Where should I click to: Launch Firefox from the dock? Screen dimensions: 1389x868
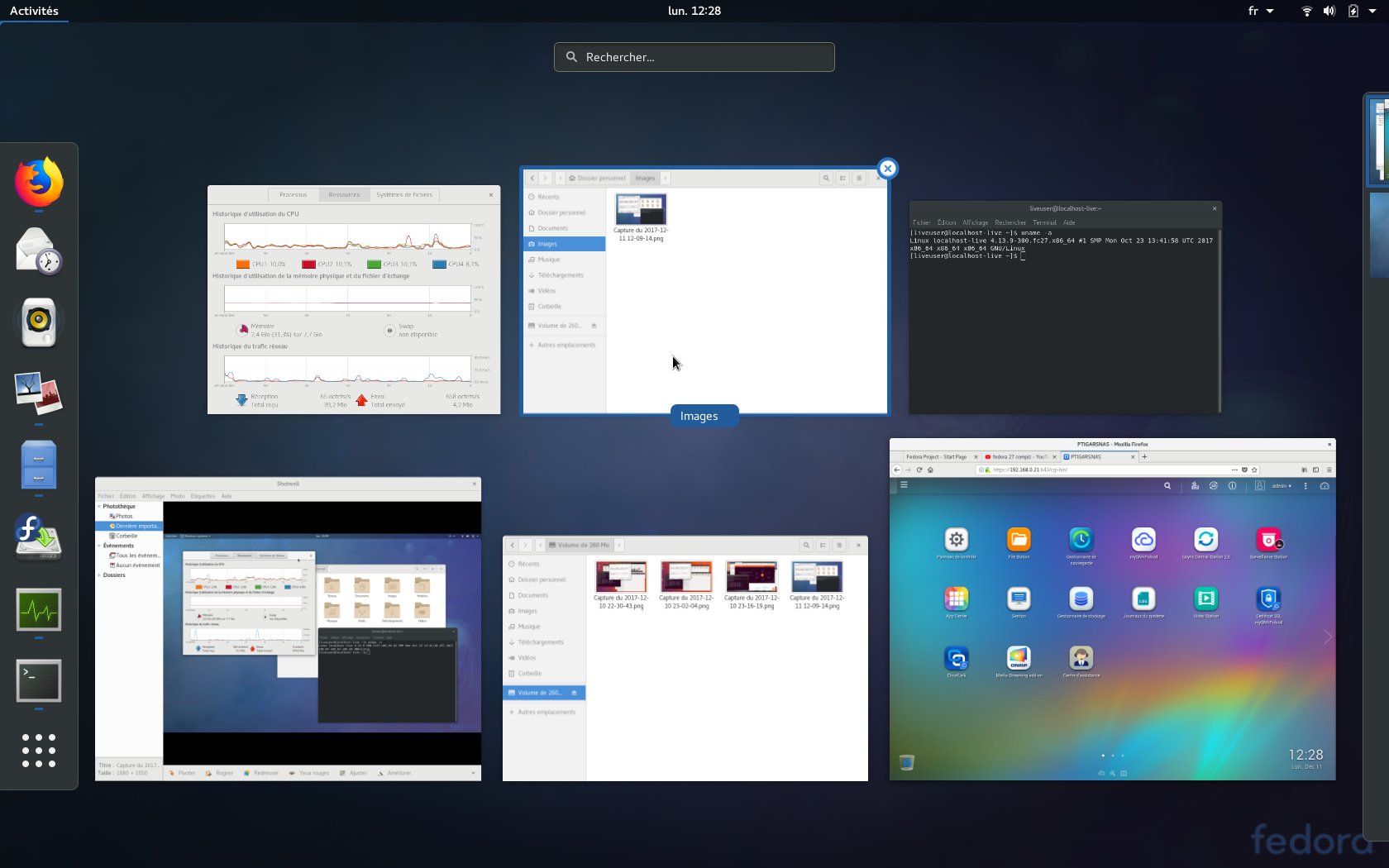(x=39, y=181)
